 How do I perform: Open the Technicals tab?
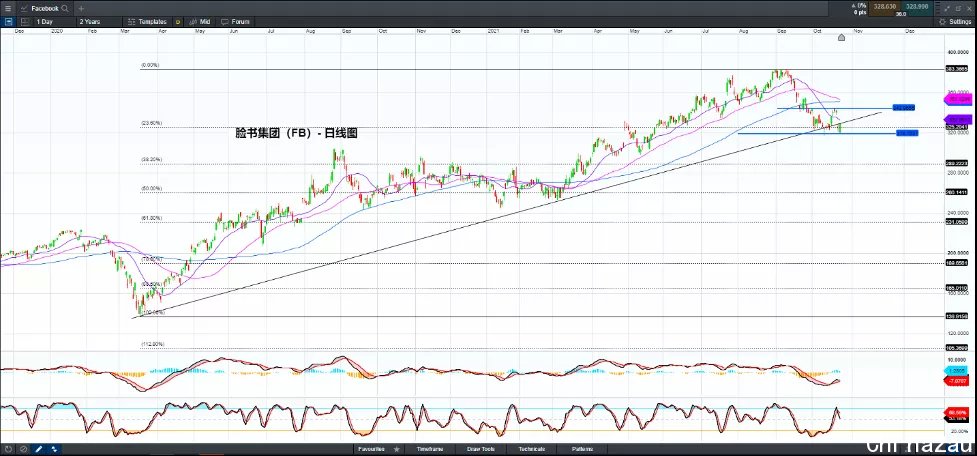coord(532,449)
